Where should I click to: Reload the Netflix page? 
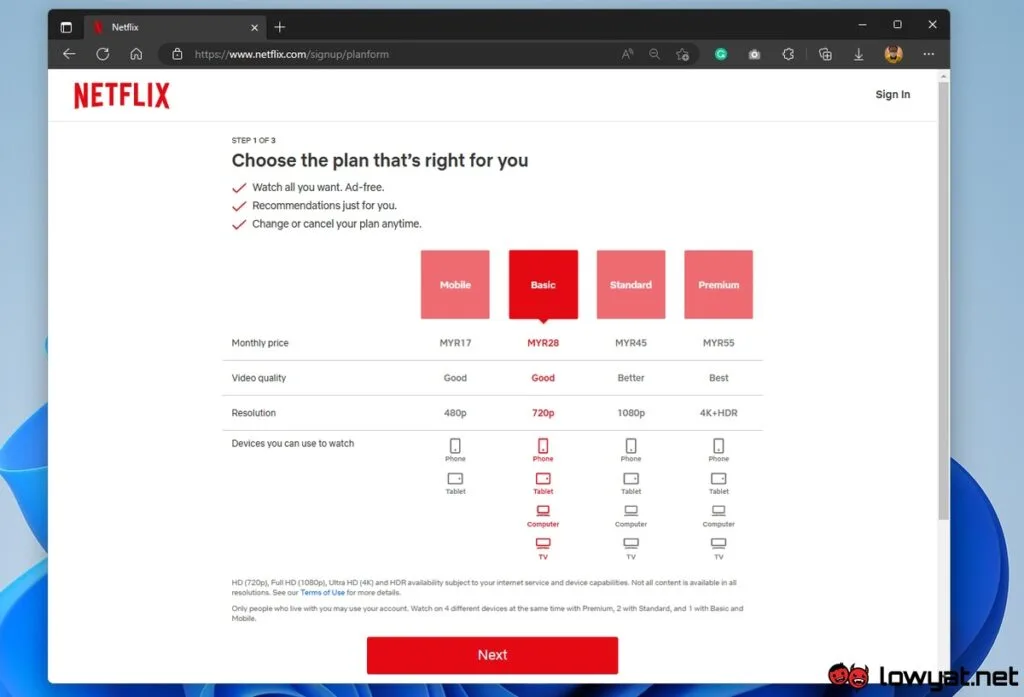point(103,54)
